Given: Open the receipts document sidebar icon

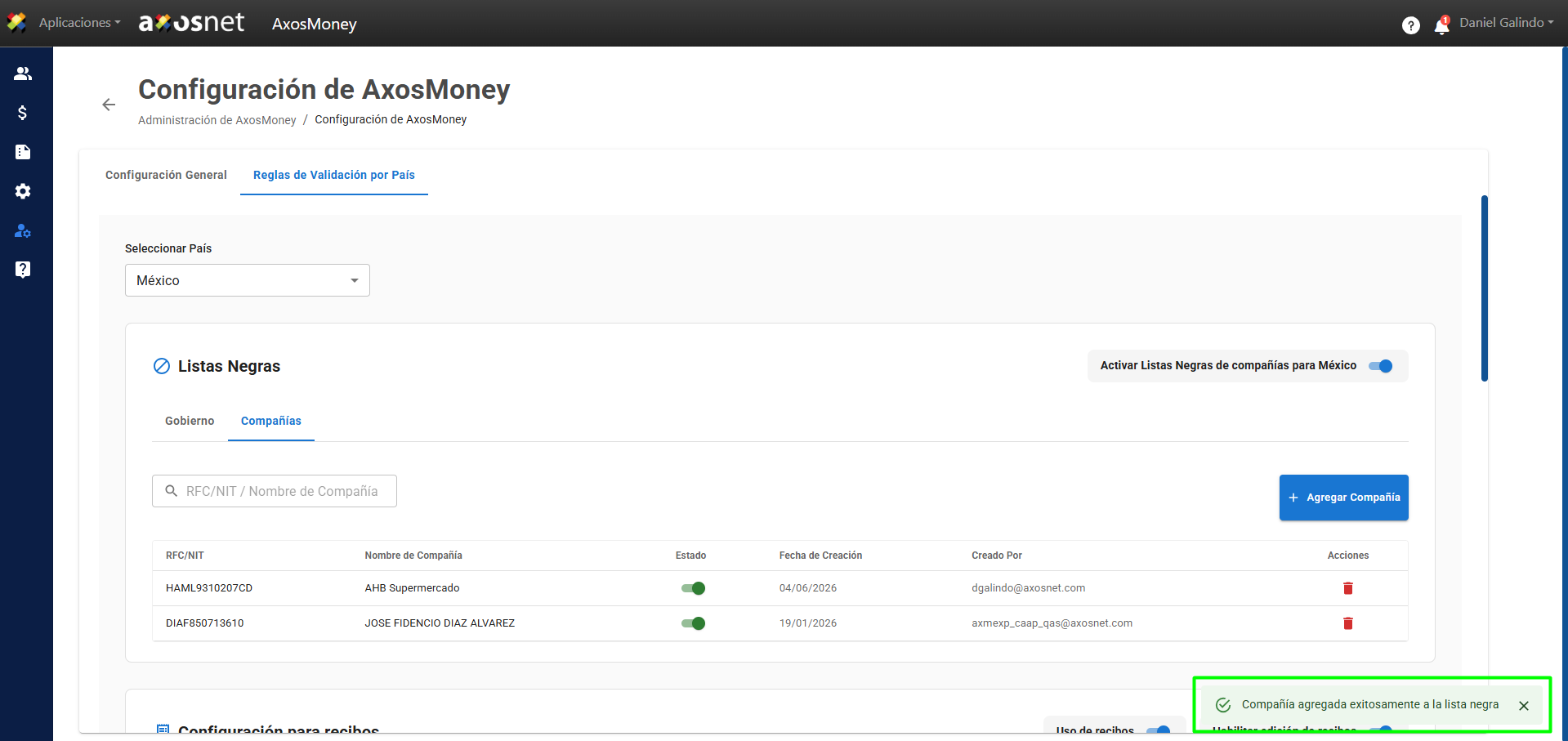Looking at the screenshot, I should [23, 152].
